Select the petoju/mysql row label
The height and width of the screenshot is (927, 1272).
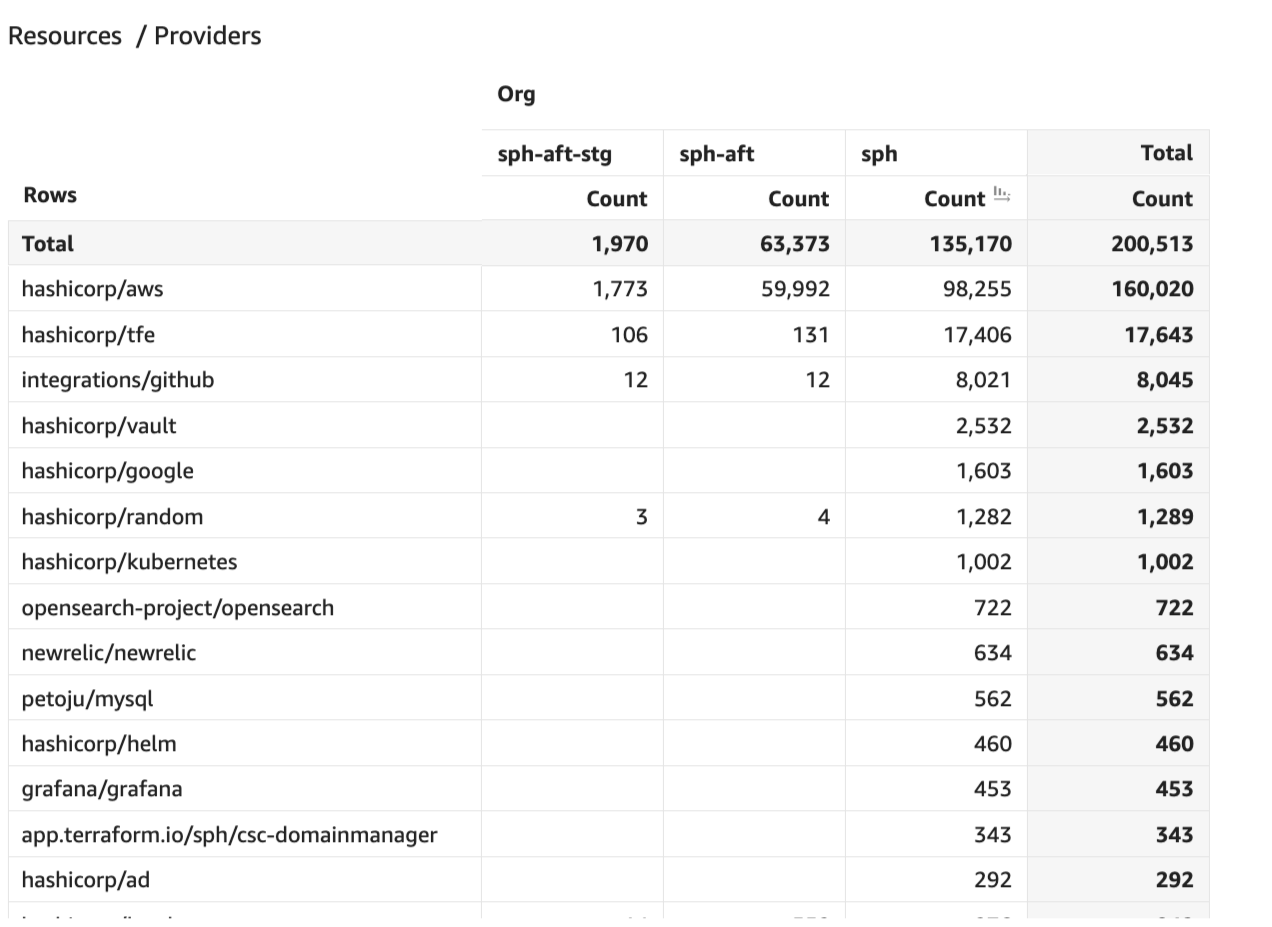(x=88, y=699)
